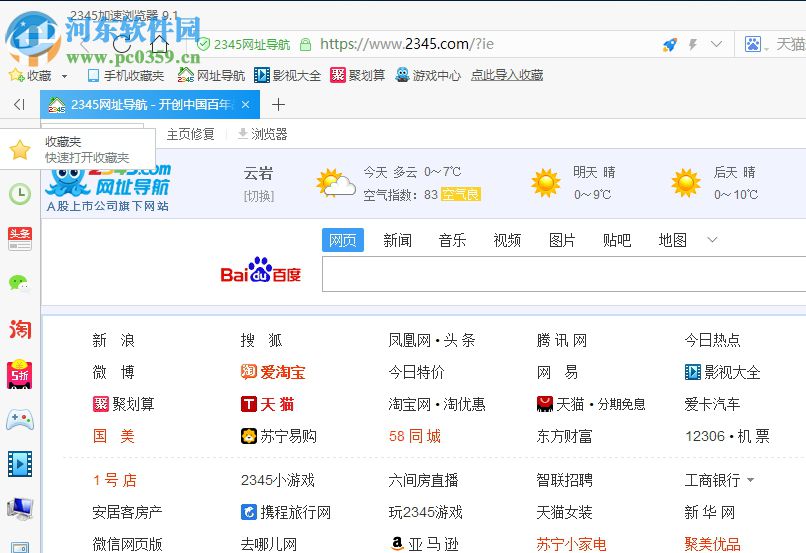This screenshot has height=553, width=806.
Task: Expand more search categories chevron
Action: 712,239
